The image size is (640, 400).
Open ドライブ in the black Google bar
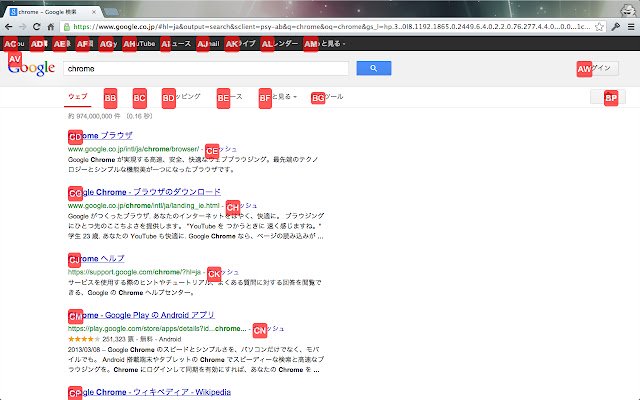point(240,44)
